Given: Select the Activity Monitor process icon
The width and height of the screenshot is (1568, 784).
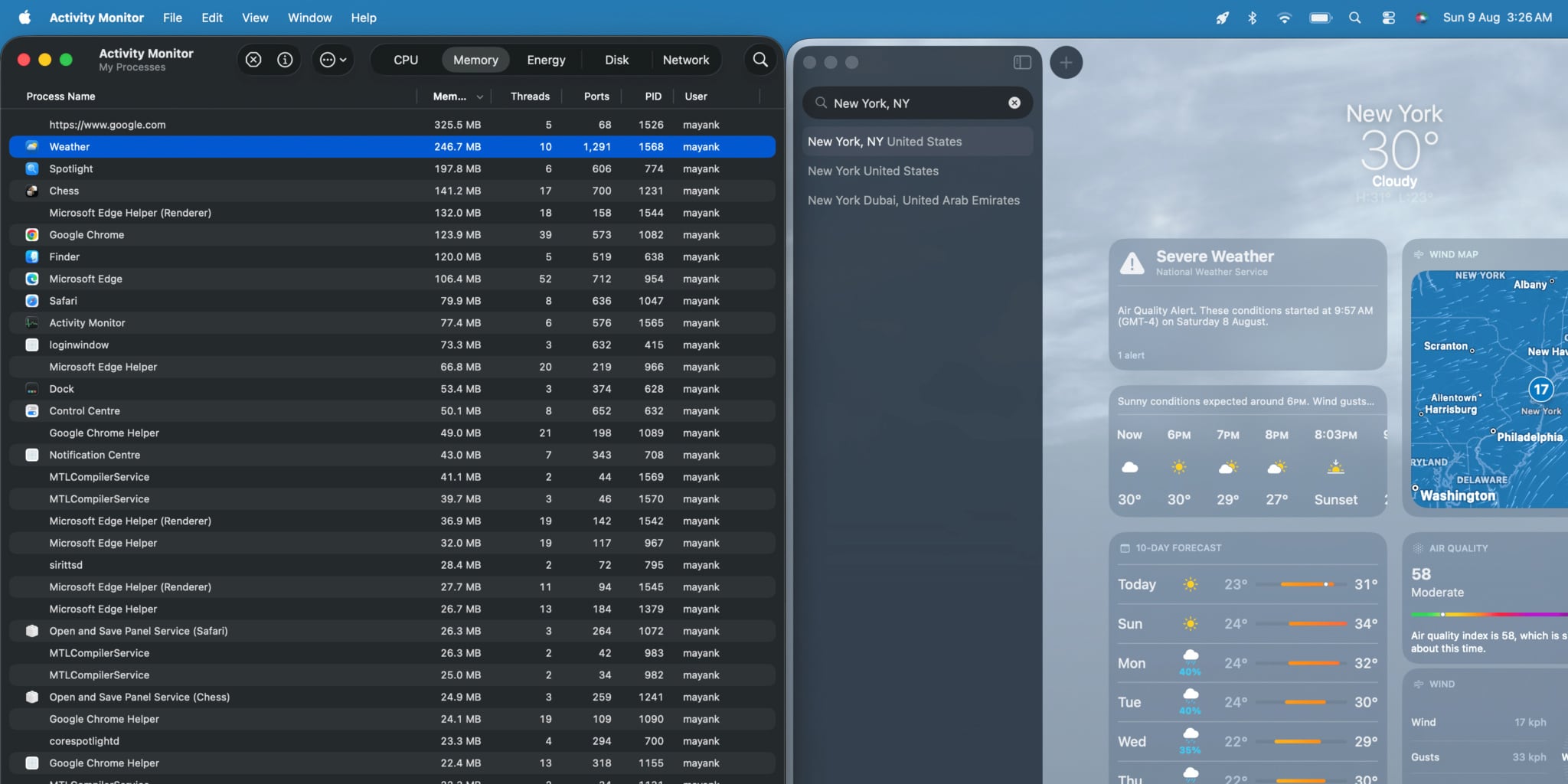Looking at the screenshot, I should tap(32, 323).
